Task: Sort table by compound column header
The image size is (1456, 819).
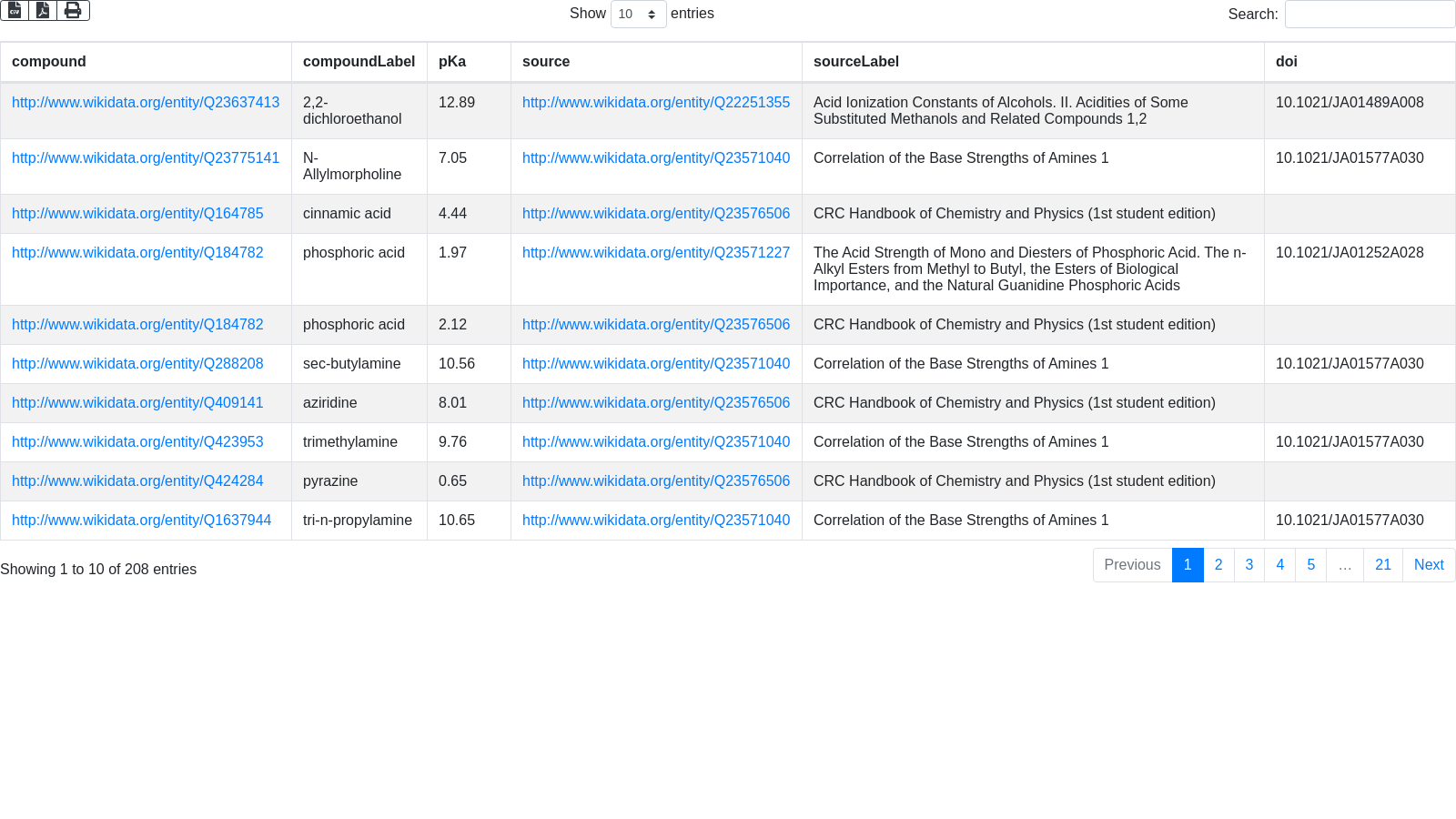Action: (49, 62)
